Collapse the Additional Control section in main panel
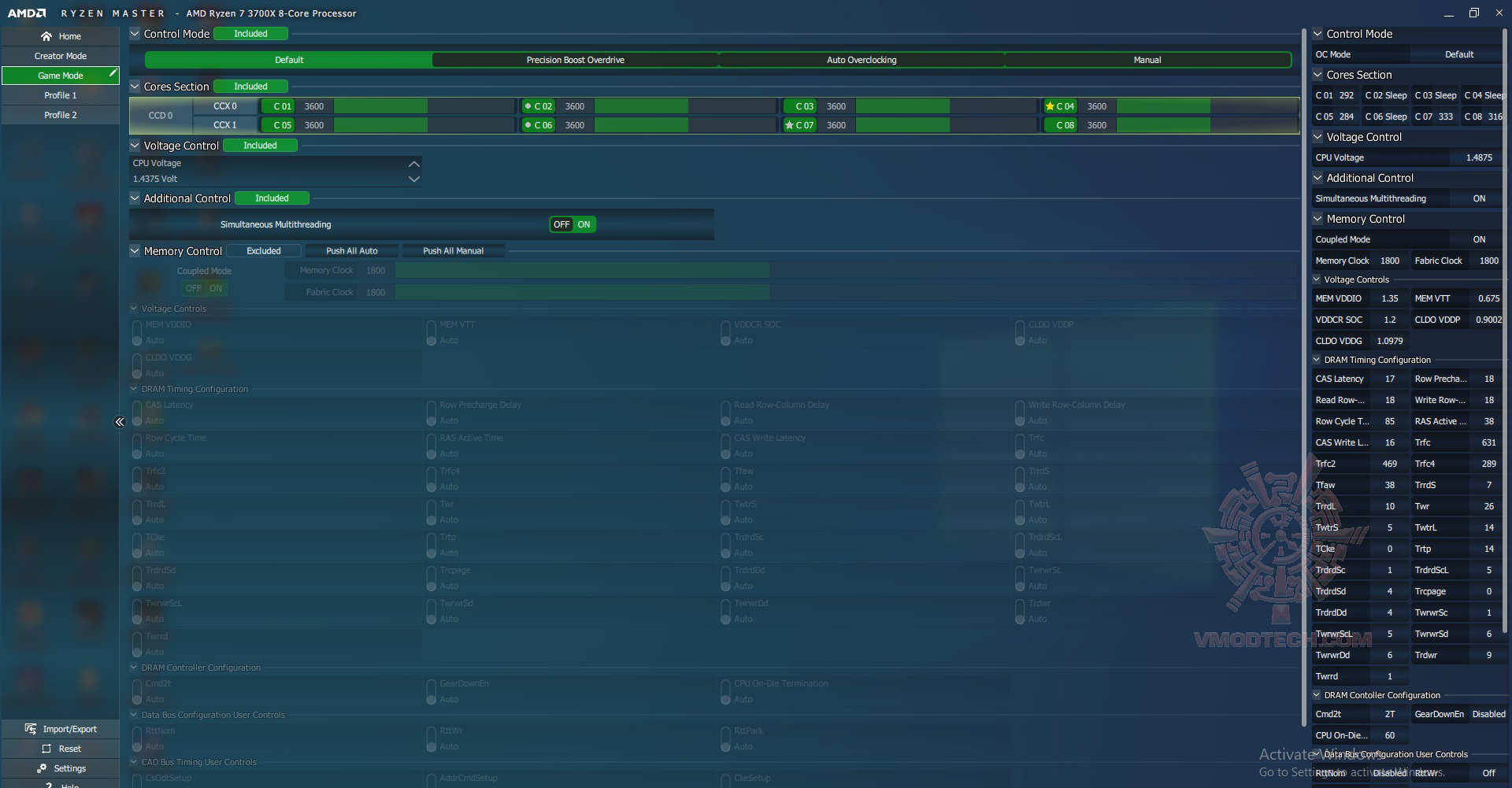The width and height of the screenshot is (1512, 788). click(x=135, y=198)
